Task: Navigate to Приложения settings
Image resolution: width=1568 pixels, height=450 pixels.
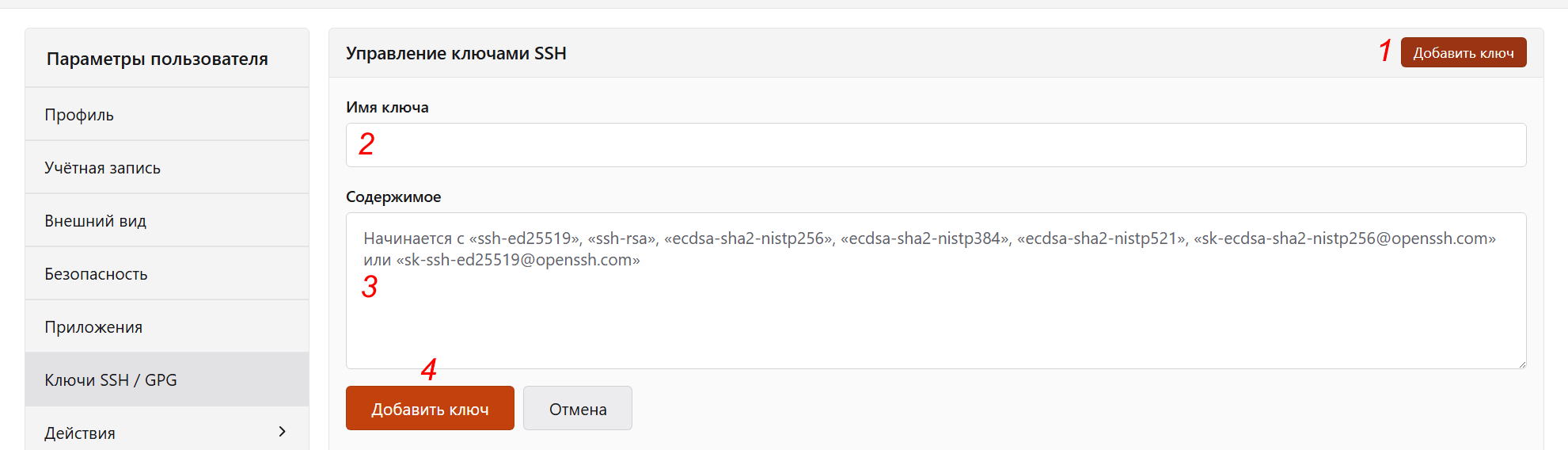Action: [93, 327]
